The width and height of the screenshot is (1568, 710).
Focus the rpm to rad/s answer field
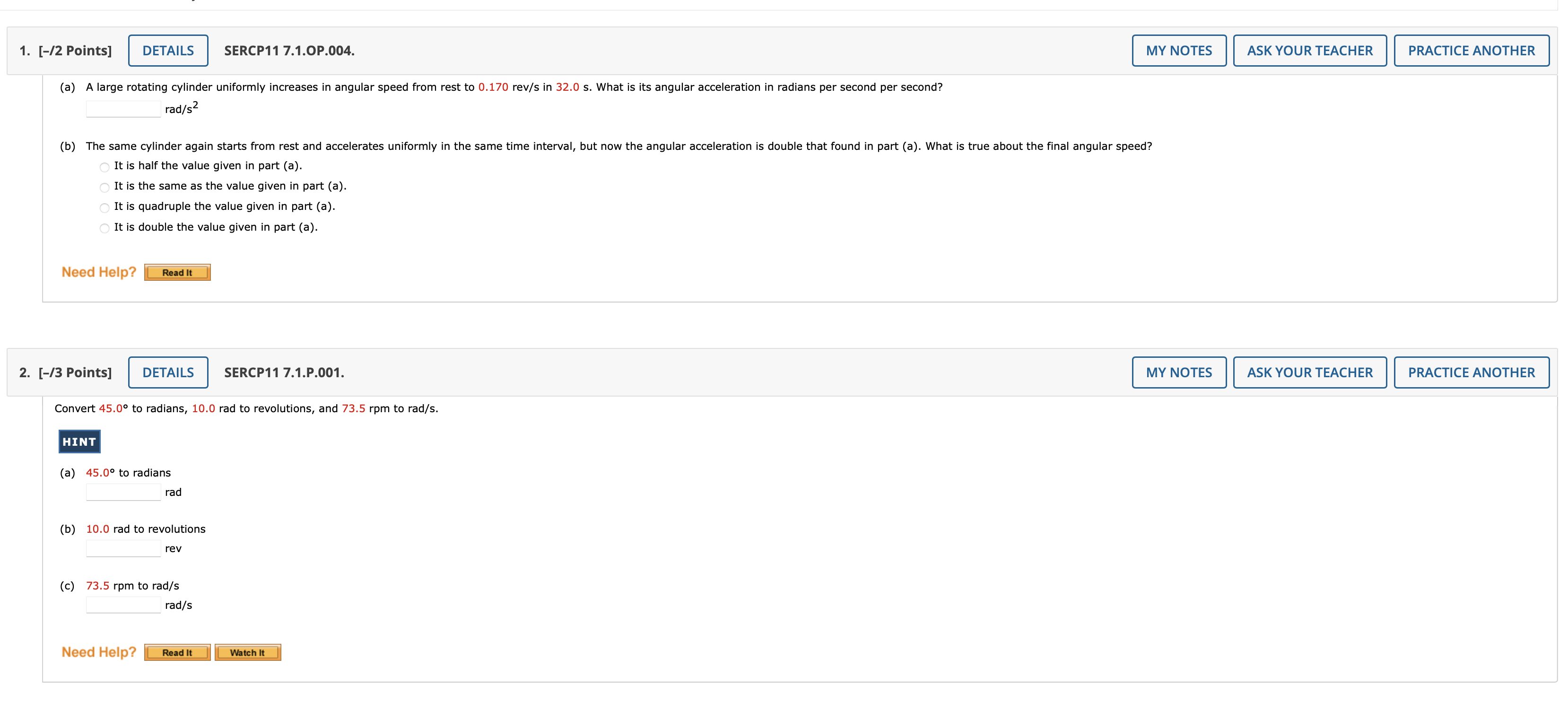(x=123, y=606)
